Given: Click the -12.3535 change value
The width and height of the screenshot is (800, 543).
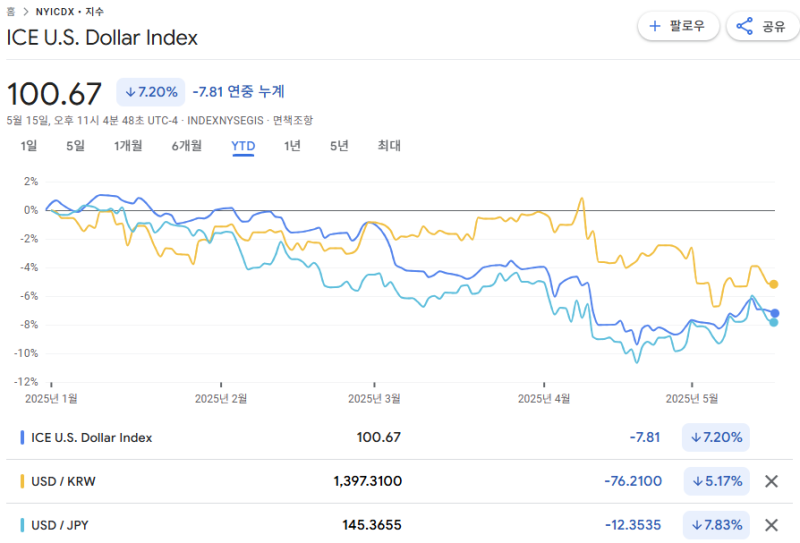Looking at the screenshot, I should (633, 525).
